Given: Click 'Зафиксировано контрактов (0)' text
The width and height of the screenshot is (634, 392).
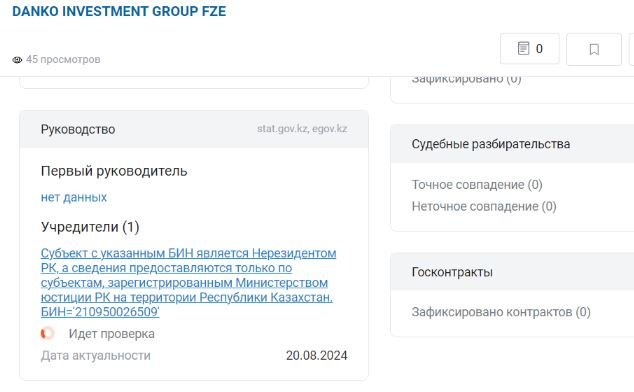Looking at the screenshot, I should point(501,312).
